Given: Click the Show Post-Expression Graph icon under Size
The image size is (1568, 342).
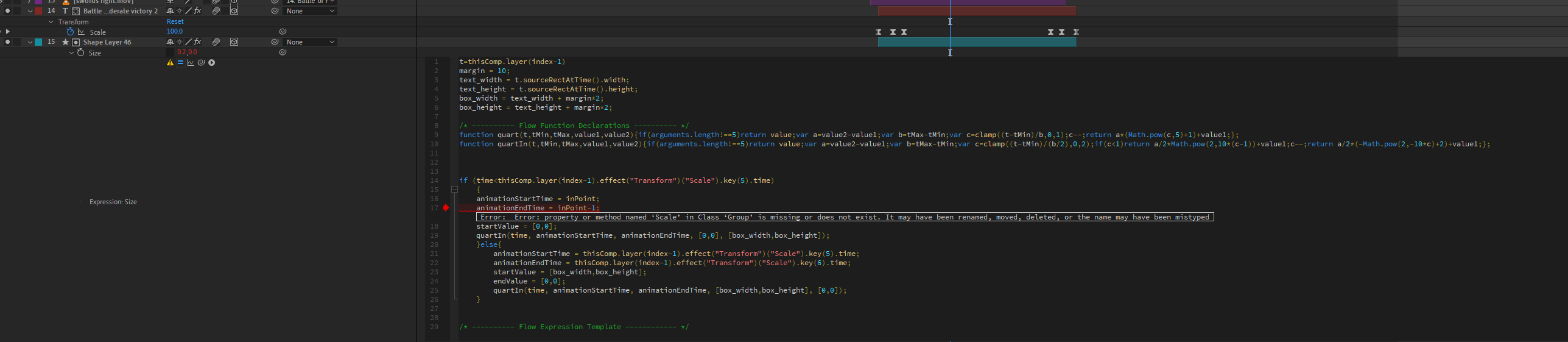Looking at the screenshot, I should pyautogui.click(x=191, y=63).
